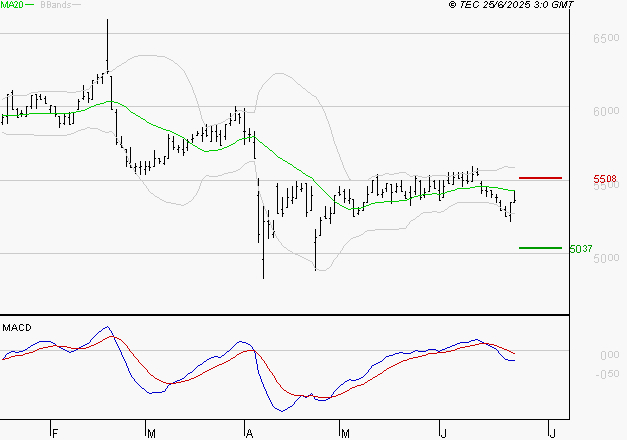Select the MACD indicator panel label
Image resolution: width=627 pixels, height=440 pixels.
pyautogui.click(x=17, y=328)
